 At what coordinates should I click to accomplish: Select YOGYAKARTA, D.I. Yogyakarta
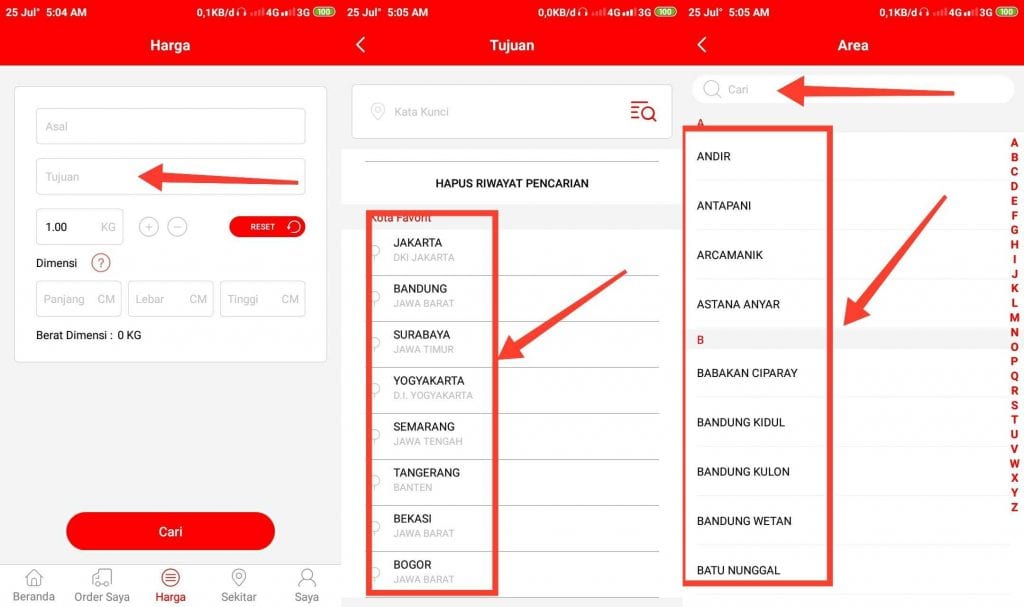click(512, 387)
